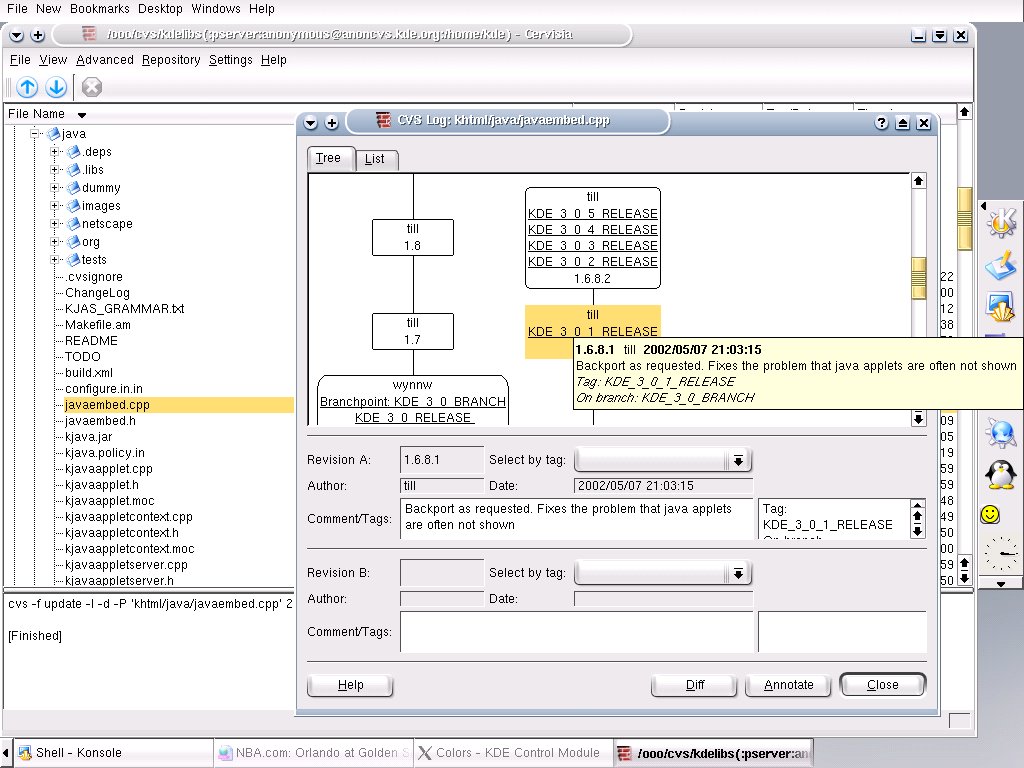Screen dimensions: 1024x768
Task: Click the revision tree vertical scrollbar thumb
Action: (918, 278)
